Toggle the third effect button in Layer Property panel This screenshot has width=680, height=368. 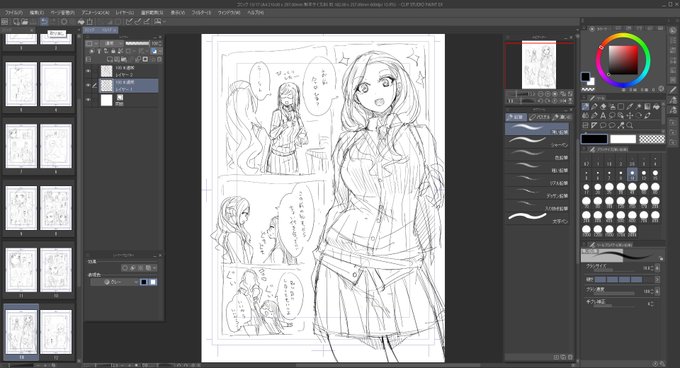[141, 268]
